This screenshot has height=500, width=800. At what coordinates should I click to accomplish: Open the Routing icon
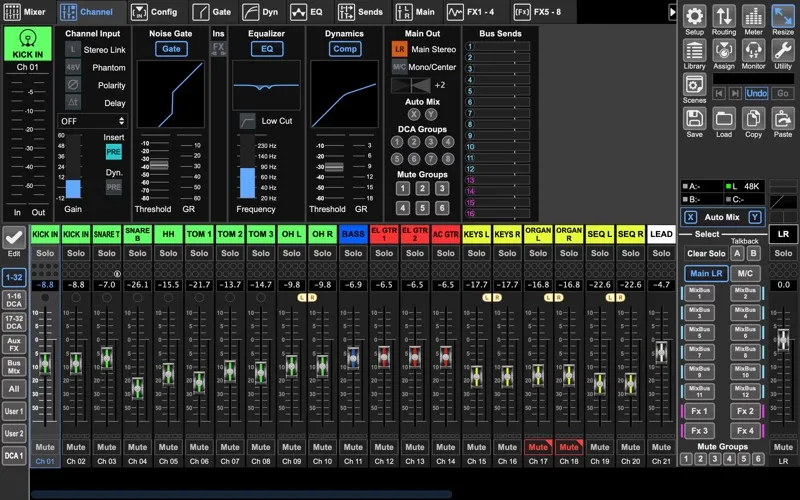pyautogui.click(x=724, y=16)
